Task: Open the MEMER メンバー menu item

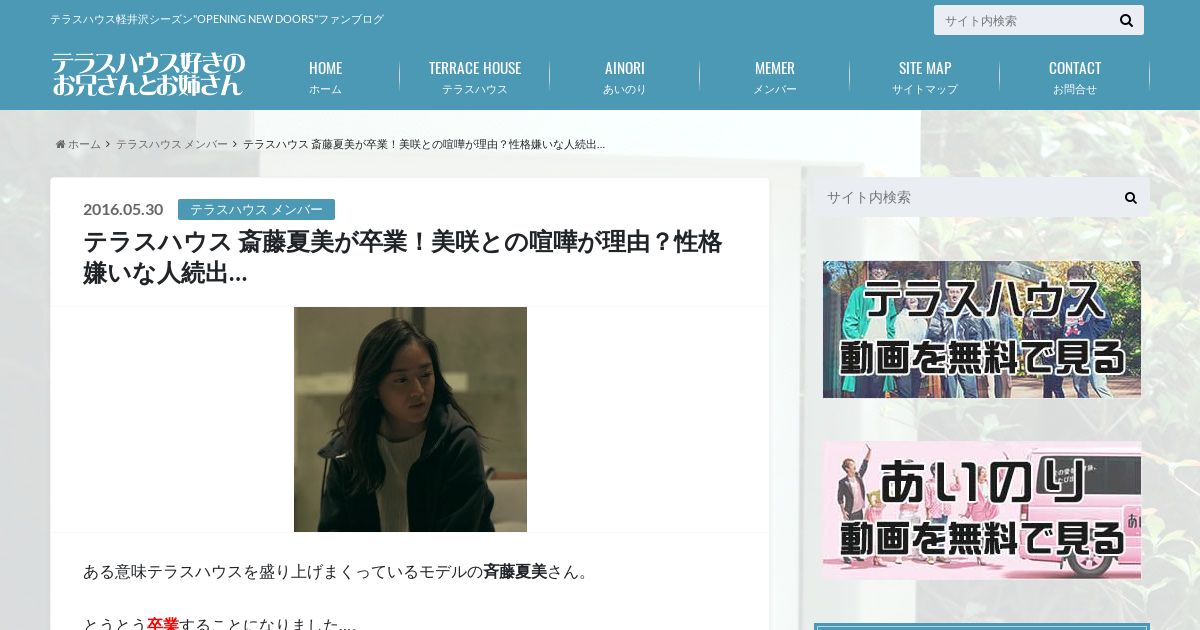Action: (x=775, y=77)
